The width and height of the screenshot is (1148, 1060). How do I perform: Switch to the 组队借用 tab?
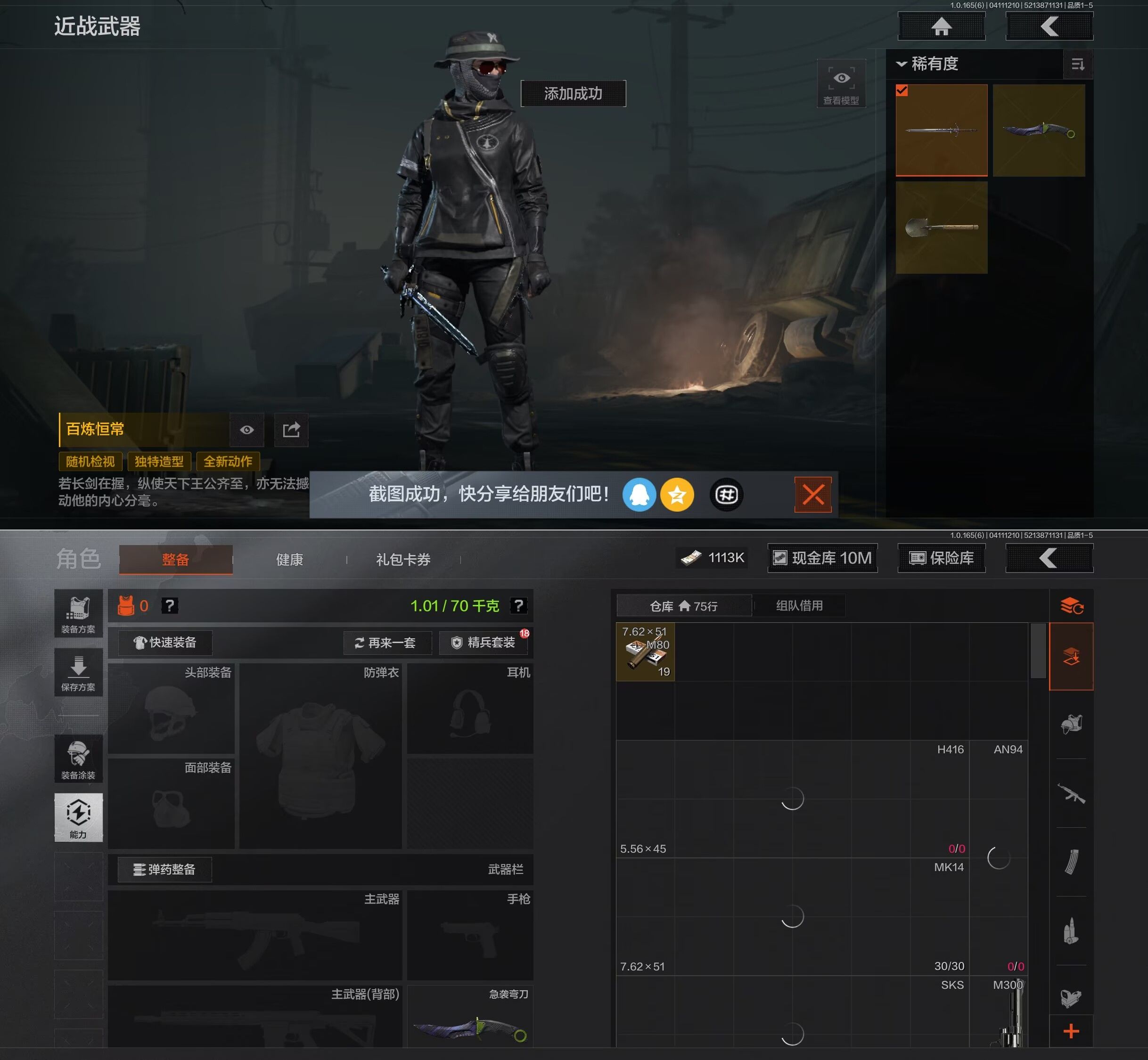[x=799, y=606]
